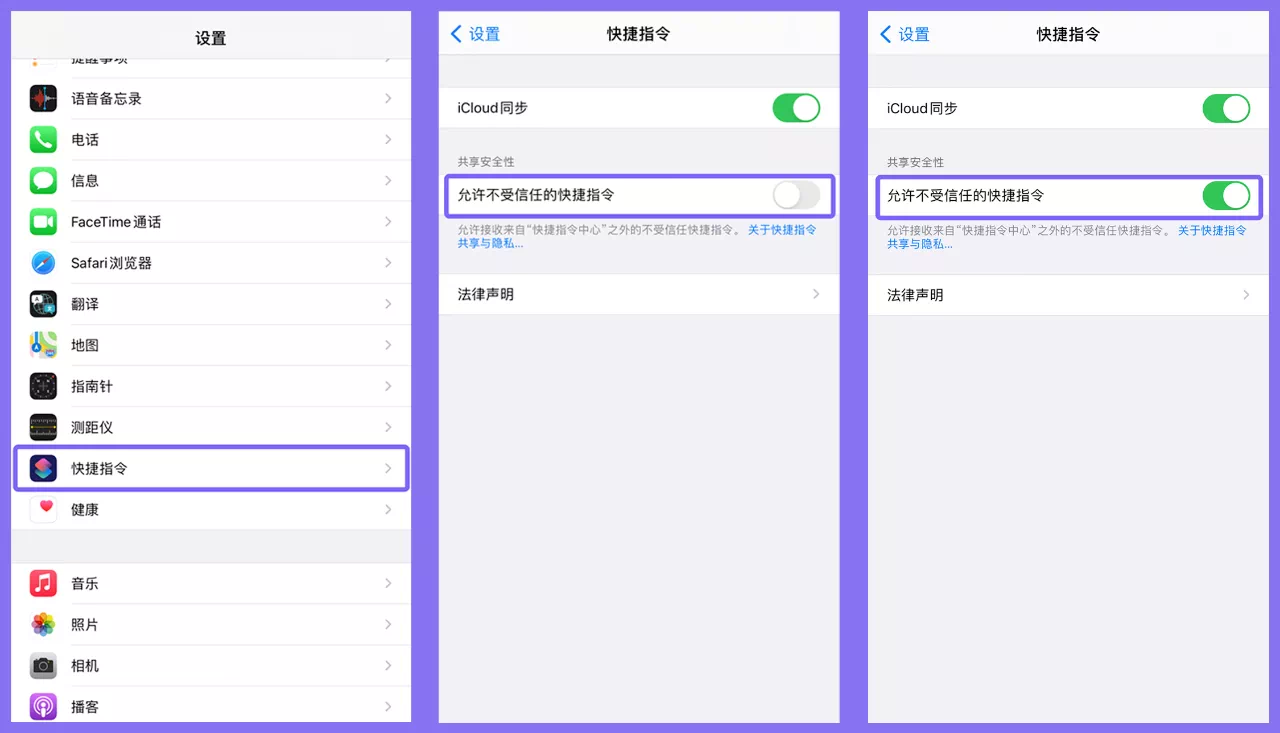
Task: Select 指南针 label in settings list
Action: pos(92,386)
